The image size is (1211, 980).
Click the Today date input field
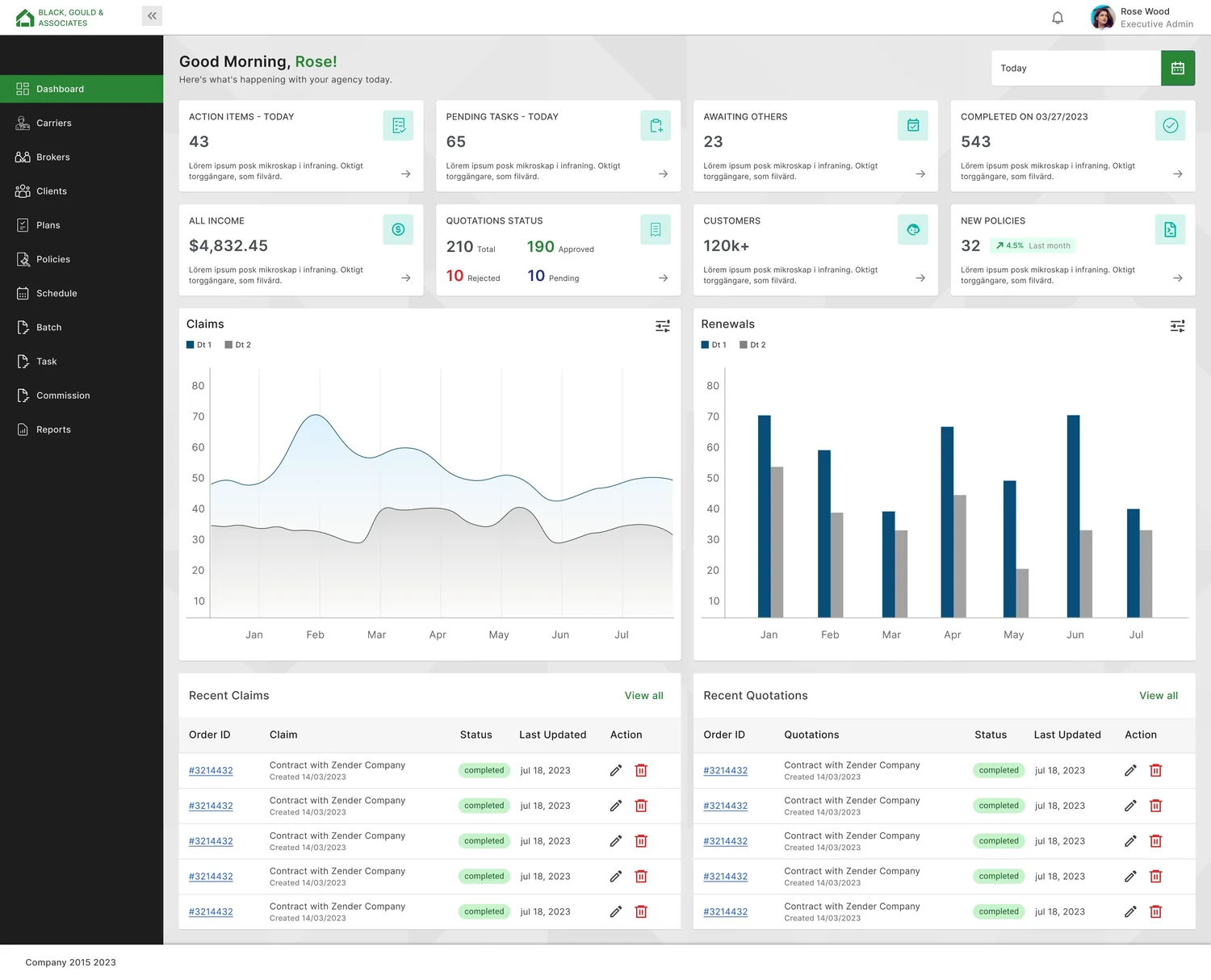[x=1076, y=69]
